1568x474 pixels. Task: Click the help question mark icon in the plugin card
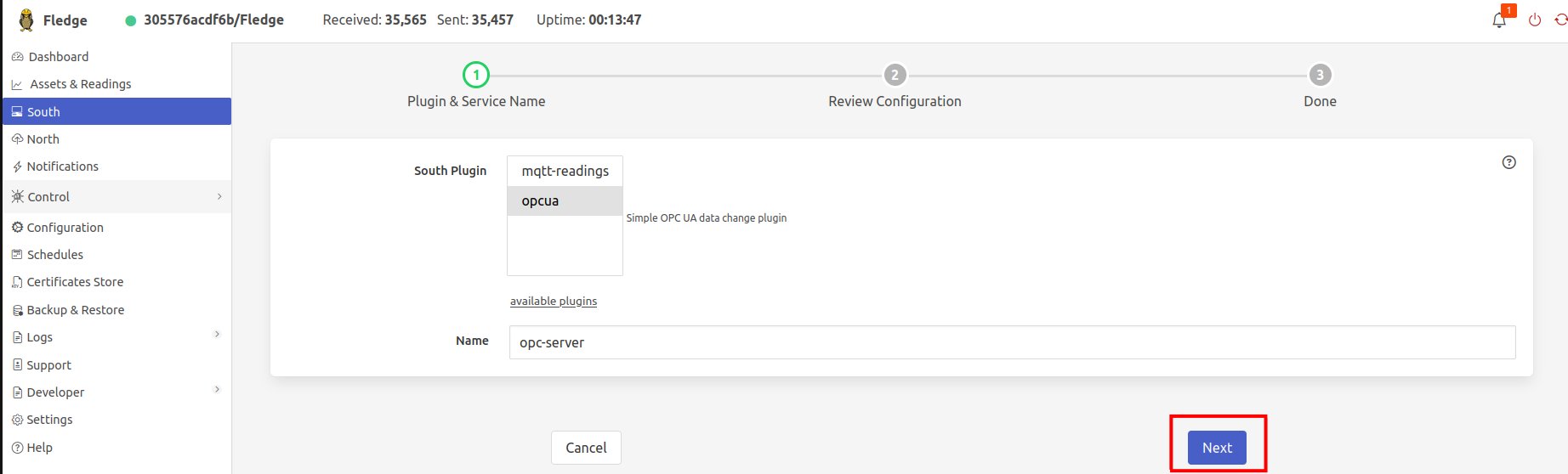pyautogui.click(x=1508, y=162)
